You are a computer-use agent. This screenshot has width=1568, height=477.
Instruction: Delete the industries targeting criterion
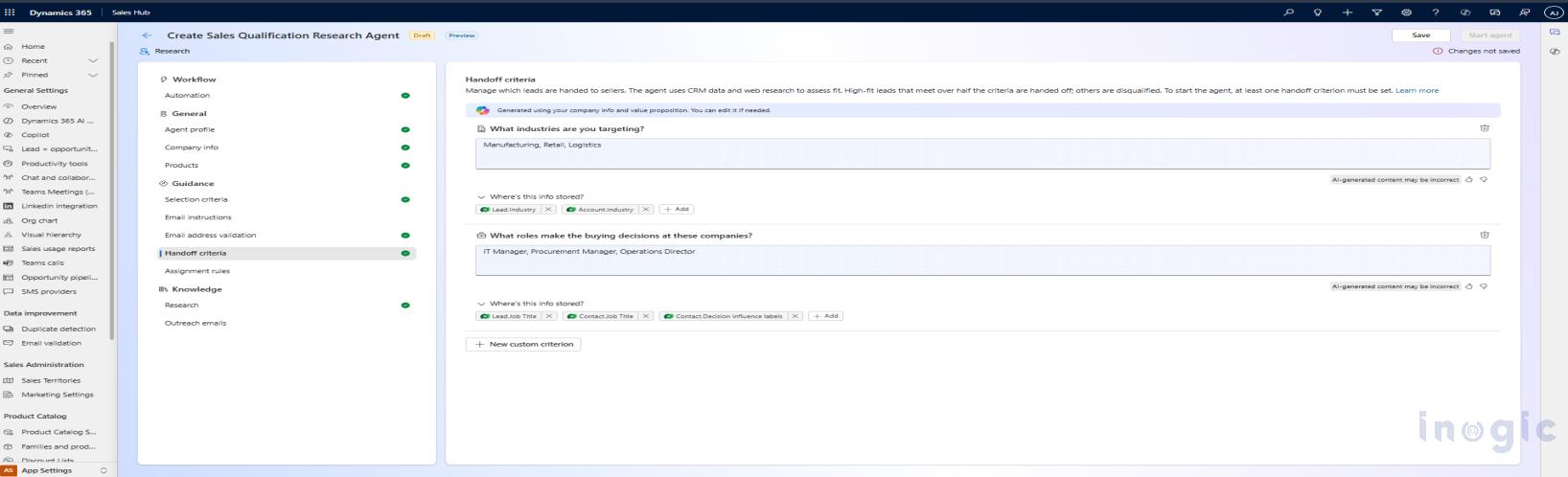1484,128
